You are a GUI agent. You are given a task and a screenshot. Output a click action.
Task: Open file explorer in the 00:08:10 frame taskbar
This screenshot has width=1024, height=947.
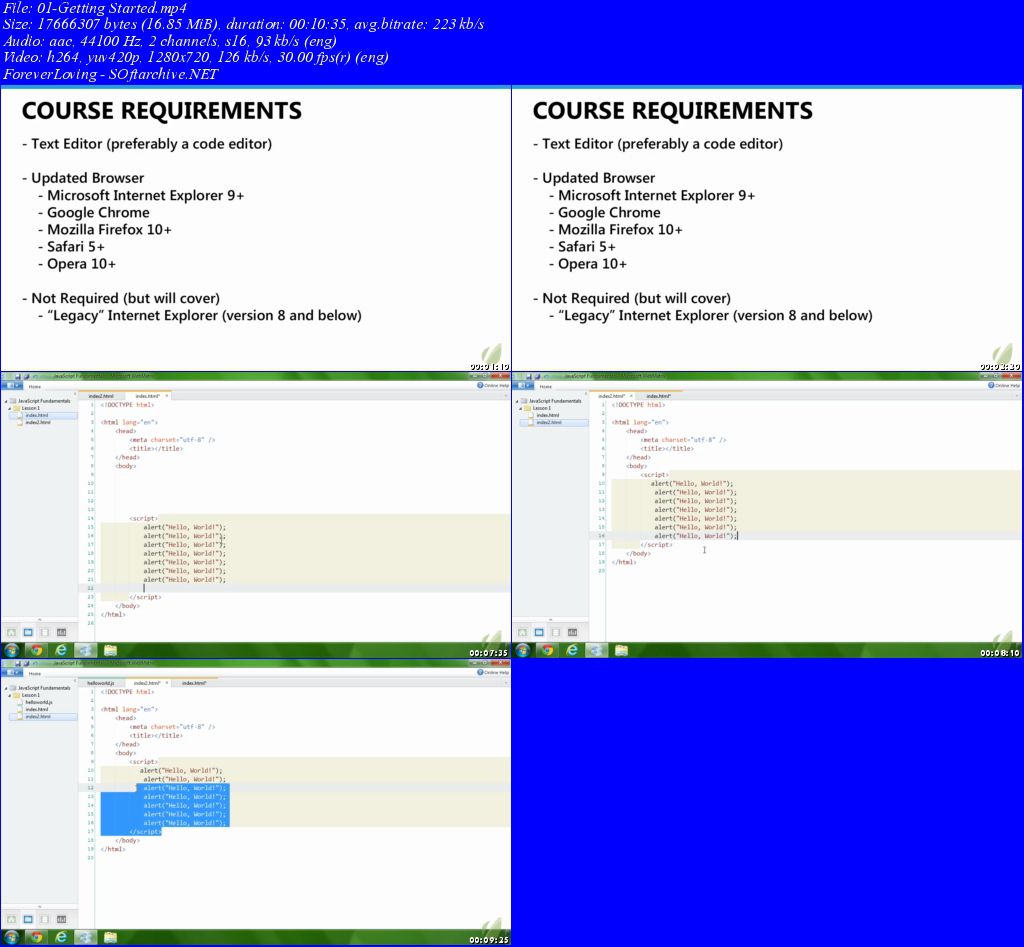pyautogui.click(x=621, y=650)
